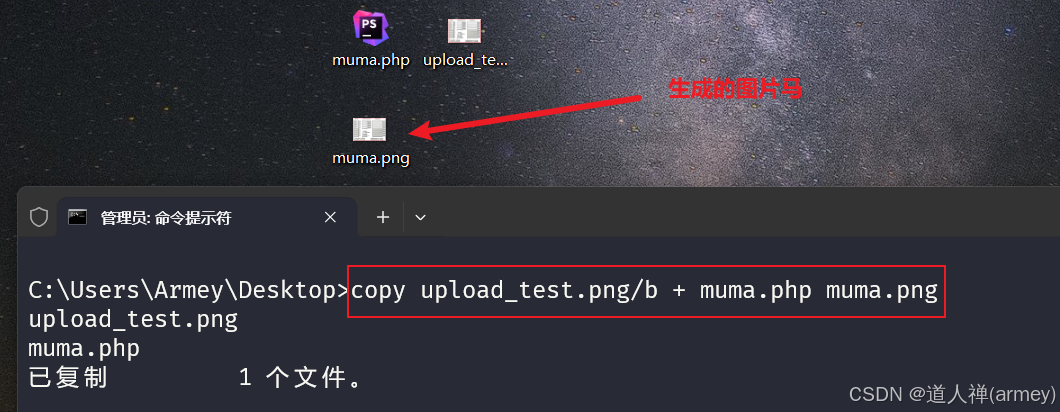The width and height of the screenshot is (1060, 412).
Task: Click the copy command in the red box
Action: (x=645, y=291)
